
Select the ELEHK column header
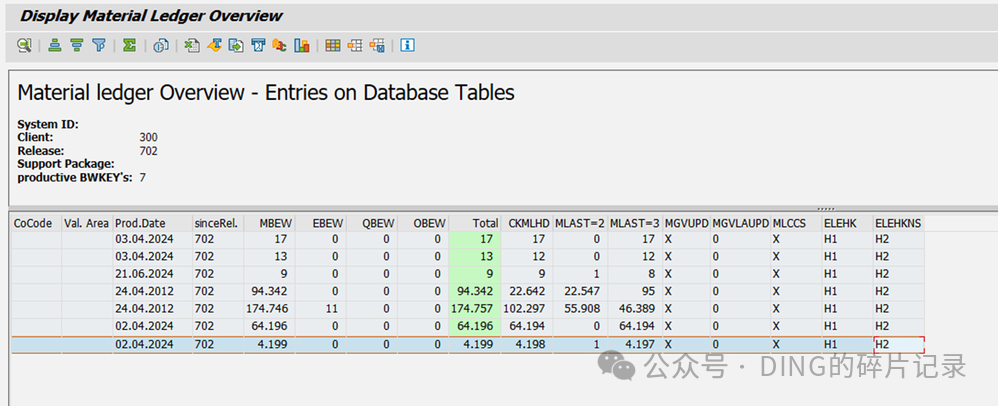click(x=847, y=223)
